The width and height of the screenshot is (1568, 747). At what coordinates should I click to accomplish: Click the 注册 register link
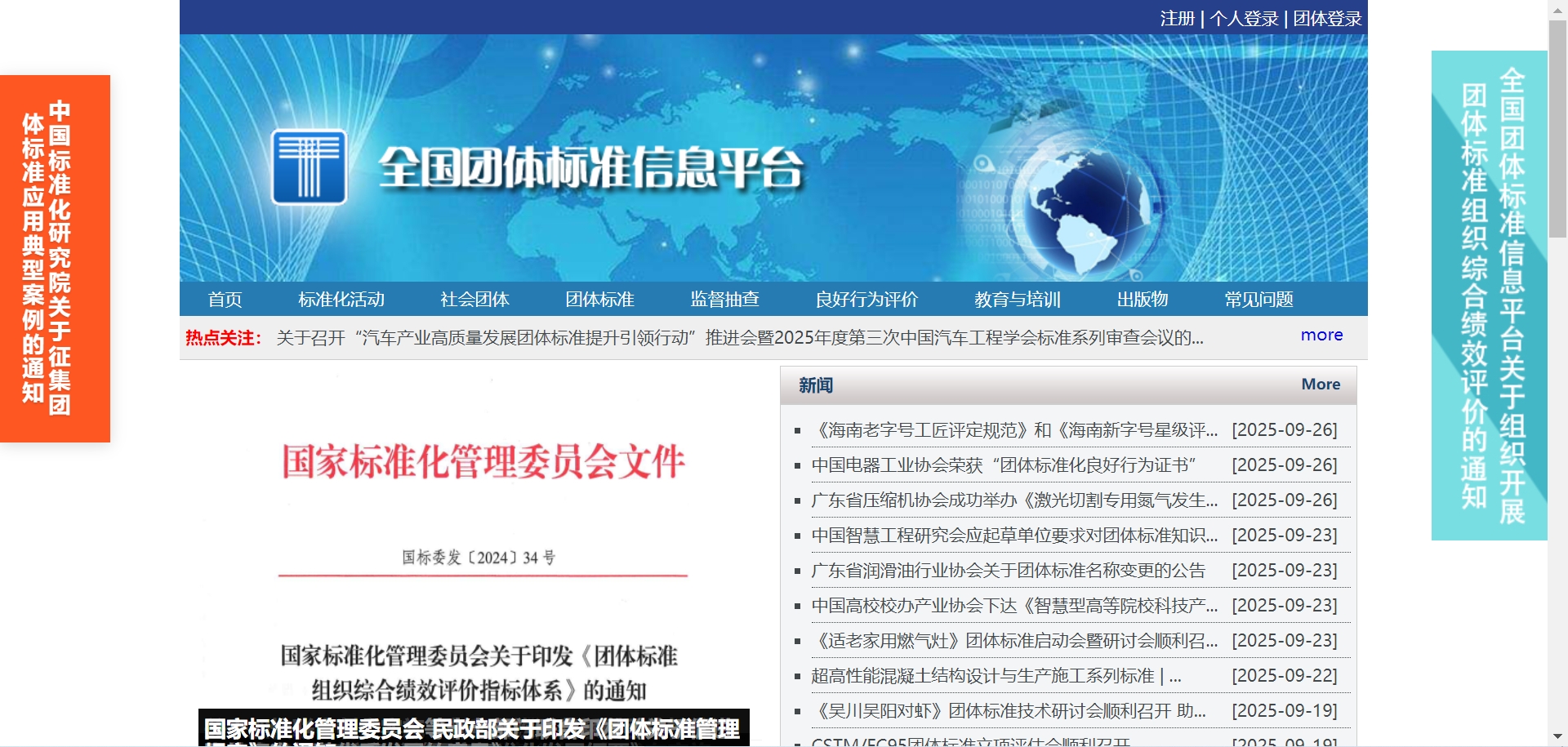[1177, 18]
